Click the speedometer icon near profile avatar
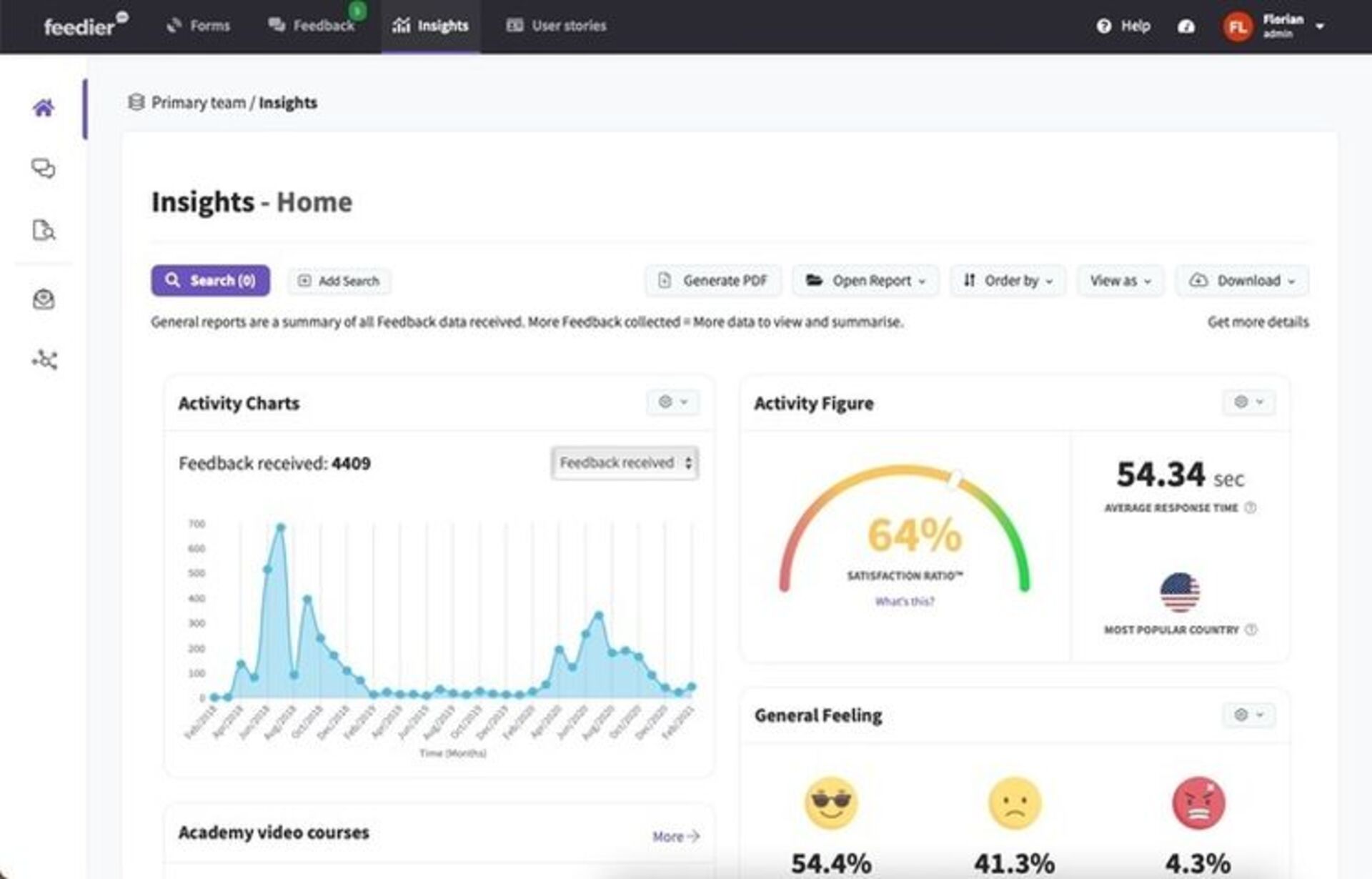The width and height of the screenshot is (1372, 879). (x=1187, y=26)
